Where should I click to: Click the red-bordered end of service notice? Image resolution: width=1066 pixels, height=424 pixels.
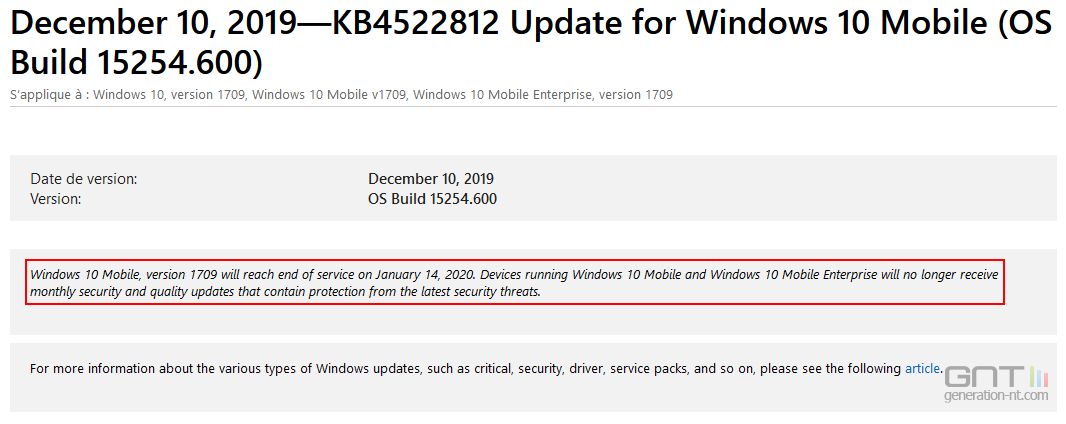click(x=515, y=282)
